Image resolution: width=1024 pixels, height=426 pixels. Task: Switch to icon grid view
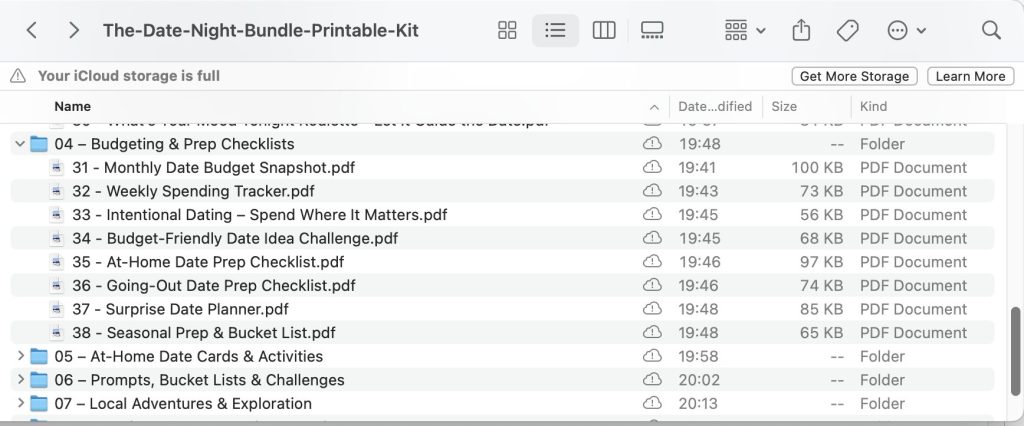pos(507,30)
